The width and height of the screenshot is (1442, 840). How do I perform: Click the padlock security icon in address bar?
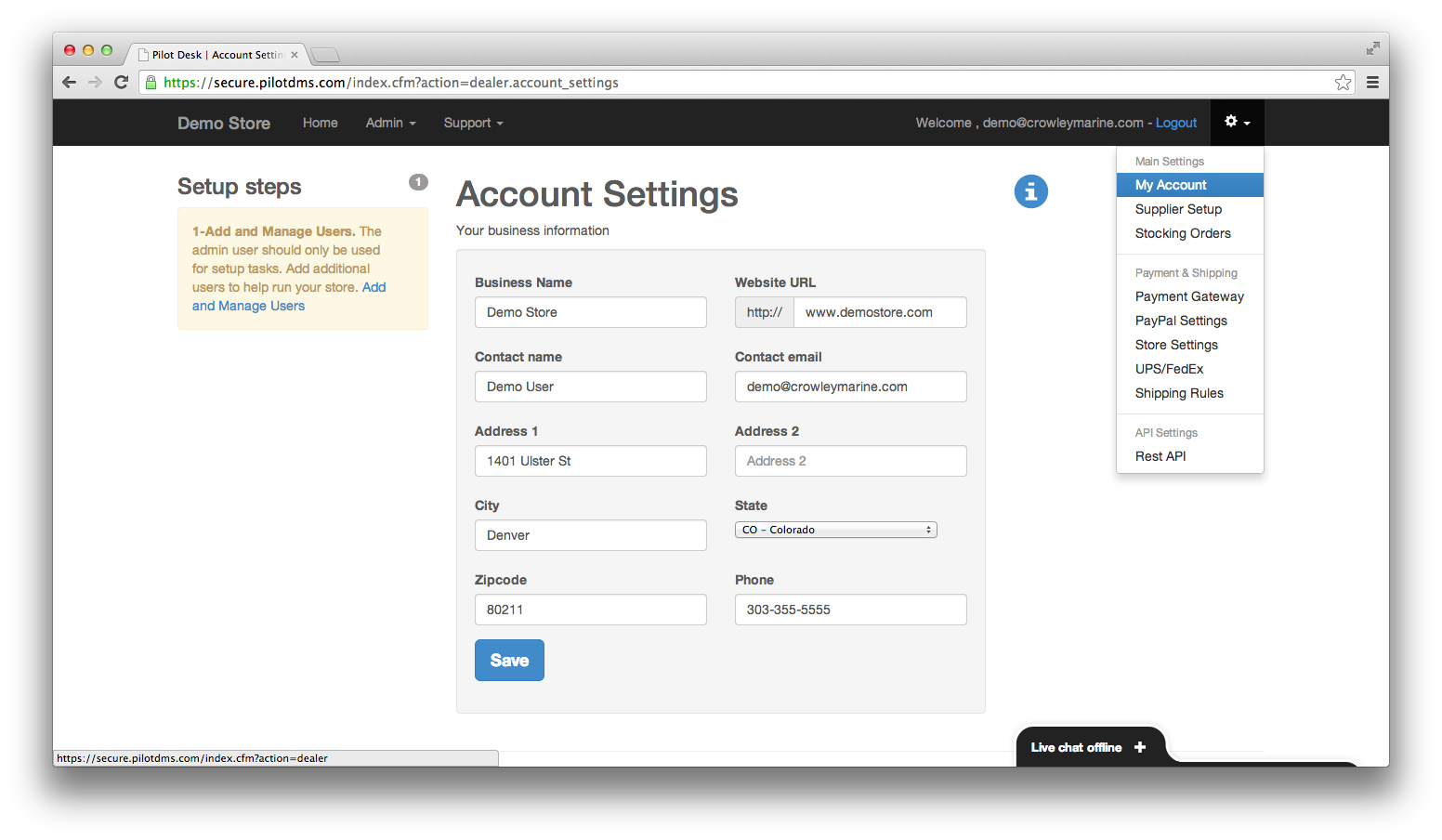coord(151,82)
